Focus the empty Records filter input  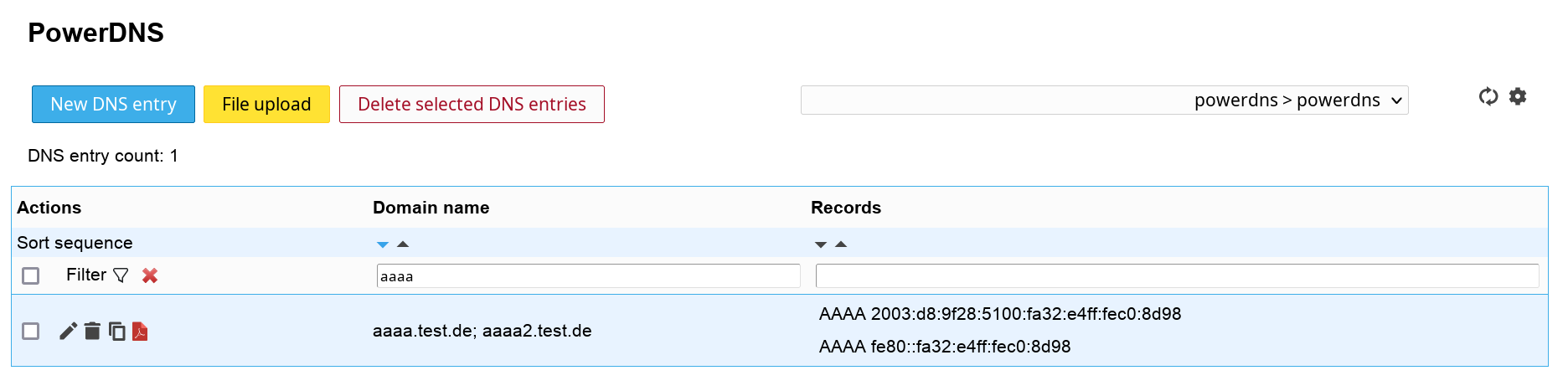[x=1177, y=276]
